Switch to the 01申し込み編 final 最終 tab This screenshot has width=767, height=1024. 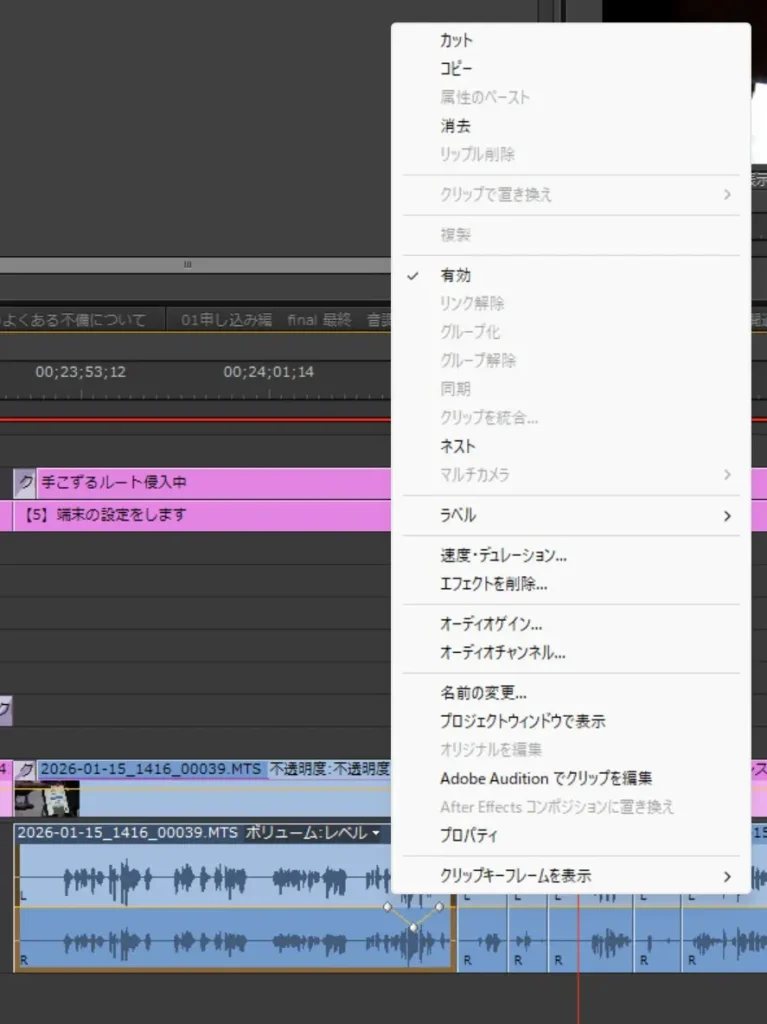pos(265,320)
